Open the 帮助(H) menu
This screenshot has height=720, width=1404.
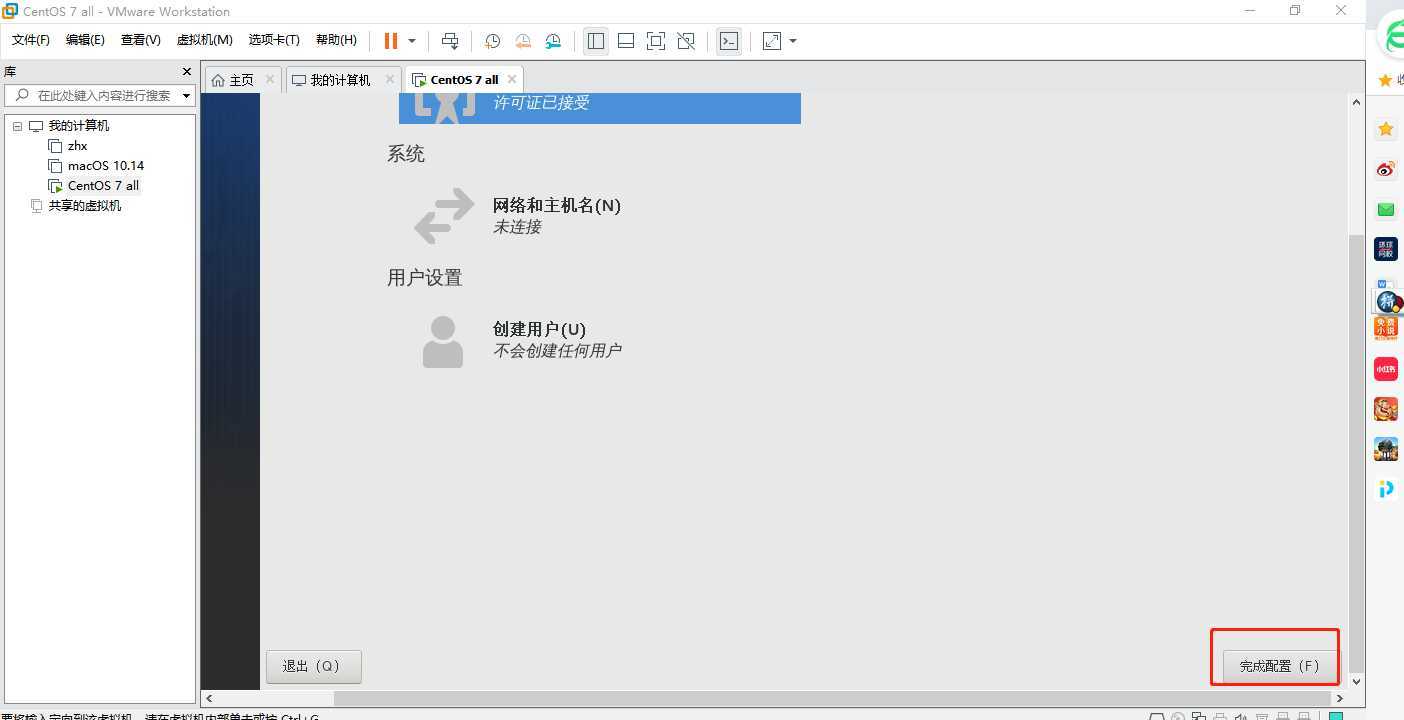[336, 40]
